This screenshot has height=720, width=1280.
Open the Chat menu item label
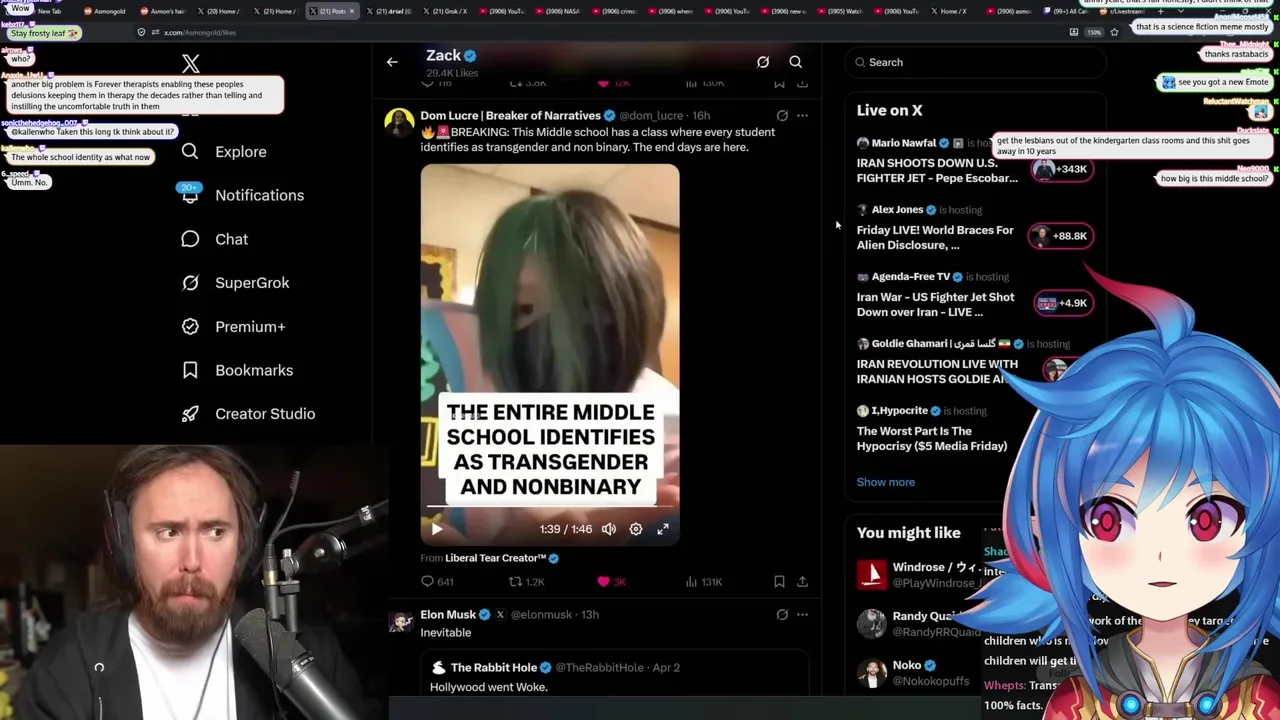(231, 239)
